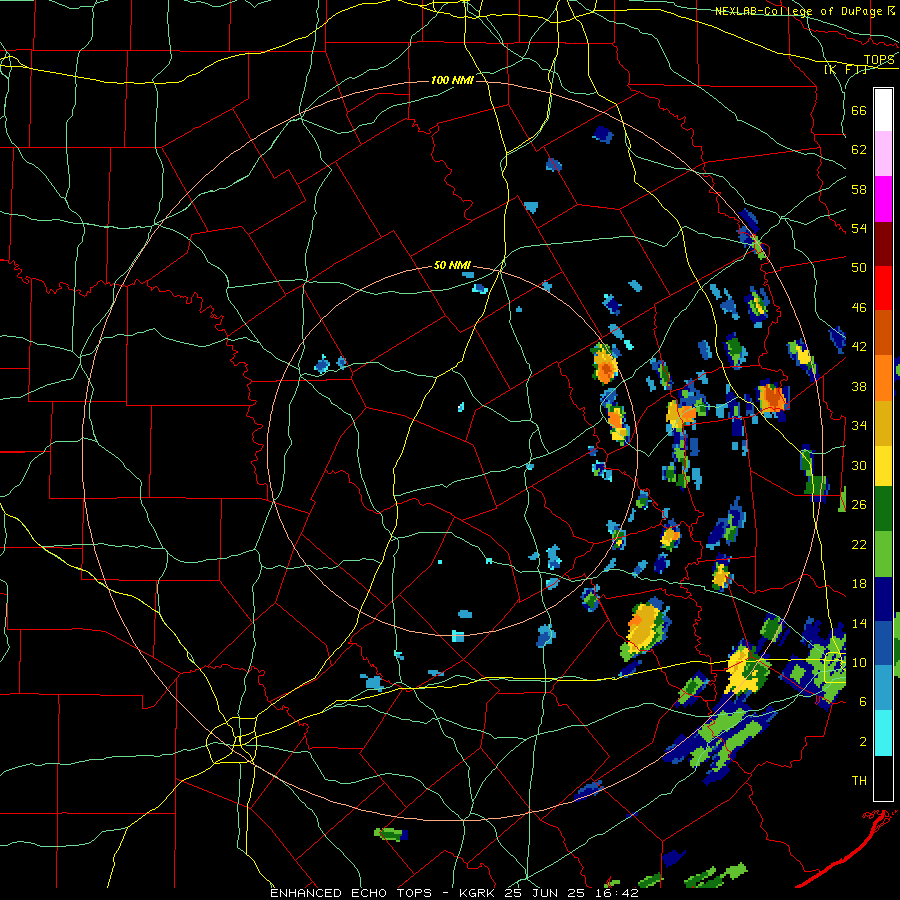Click legend label "TH"
Viewport: 900px width, 900px height.
(859, 781)
